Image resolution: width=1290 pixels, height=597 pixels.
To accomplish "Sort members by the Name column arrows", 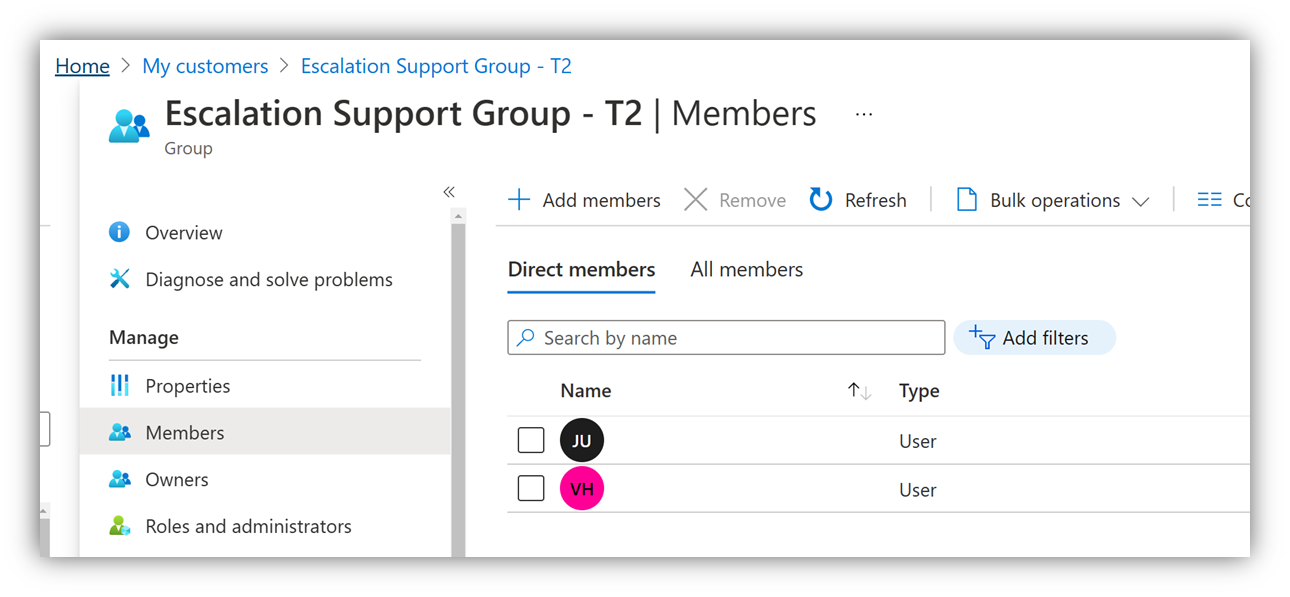I will [859, 391].
